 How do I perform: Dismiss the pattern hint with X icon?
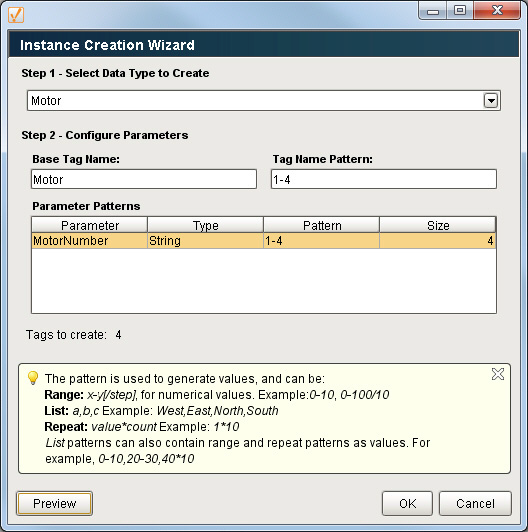coord(498,374)
